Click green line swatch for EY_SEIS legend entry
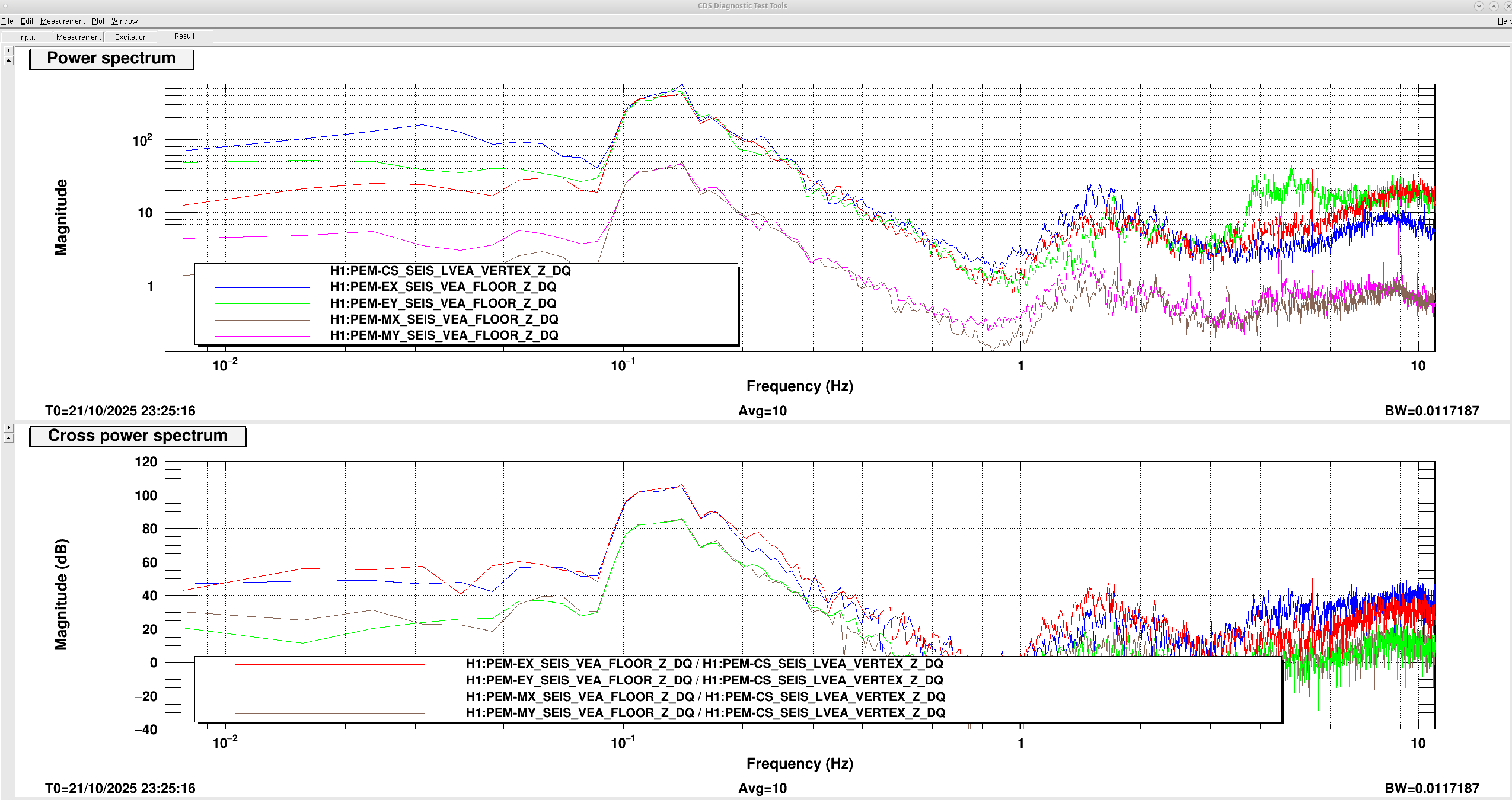 point(262,303)
